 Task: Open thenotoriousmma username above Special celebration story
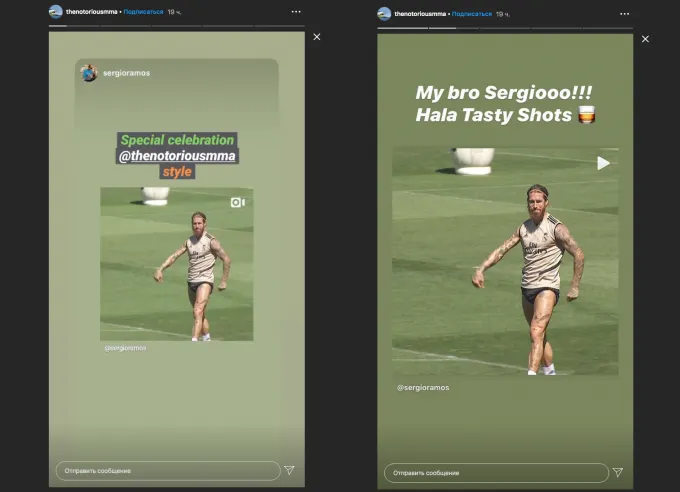coord(92,12)
